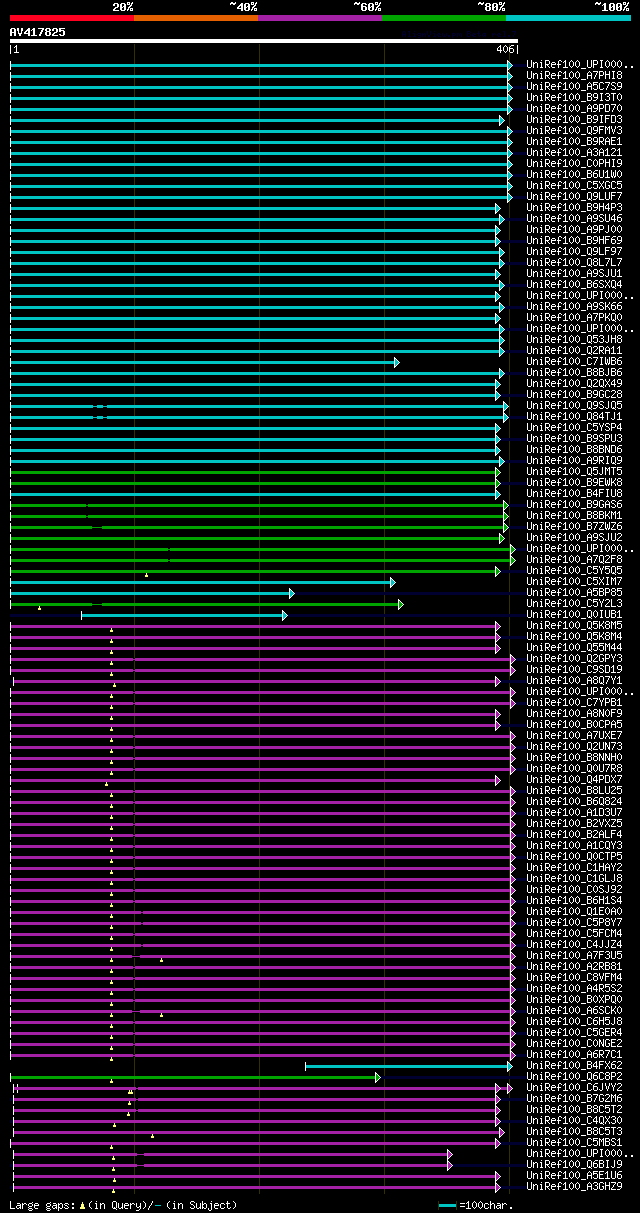Select the UniRef100_B9H4P3 label

(x=575, y=207)
